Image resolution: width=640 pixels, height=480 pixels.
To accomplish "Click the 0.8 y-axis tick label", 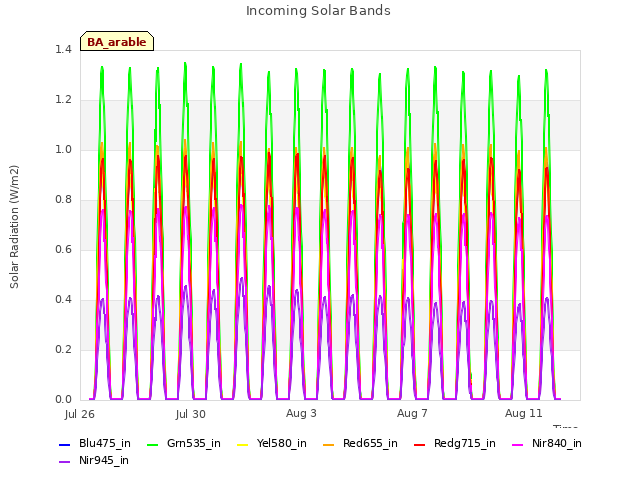I will tap(63, 200).
